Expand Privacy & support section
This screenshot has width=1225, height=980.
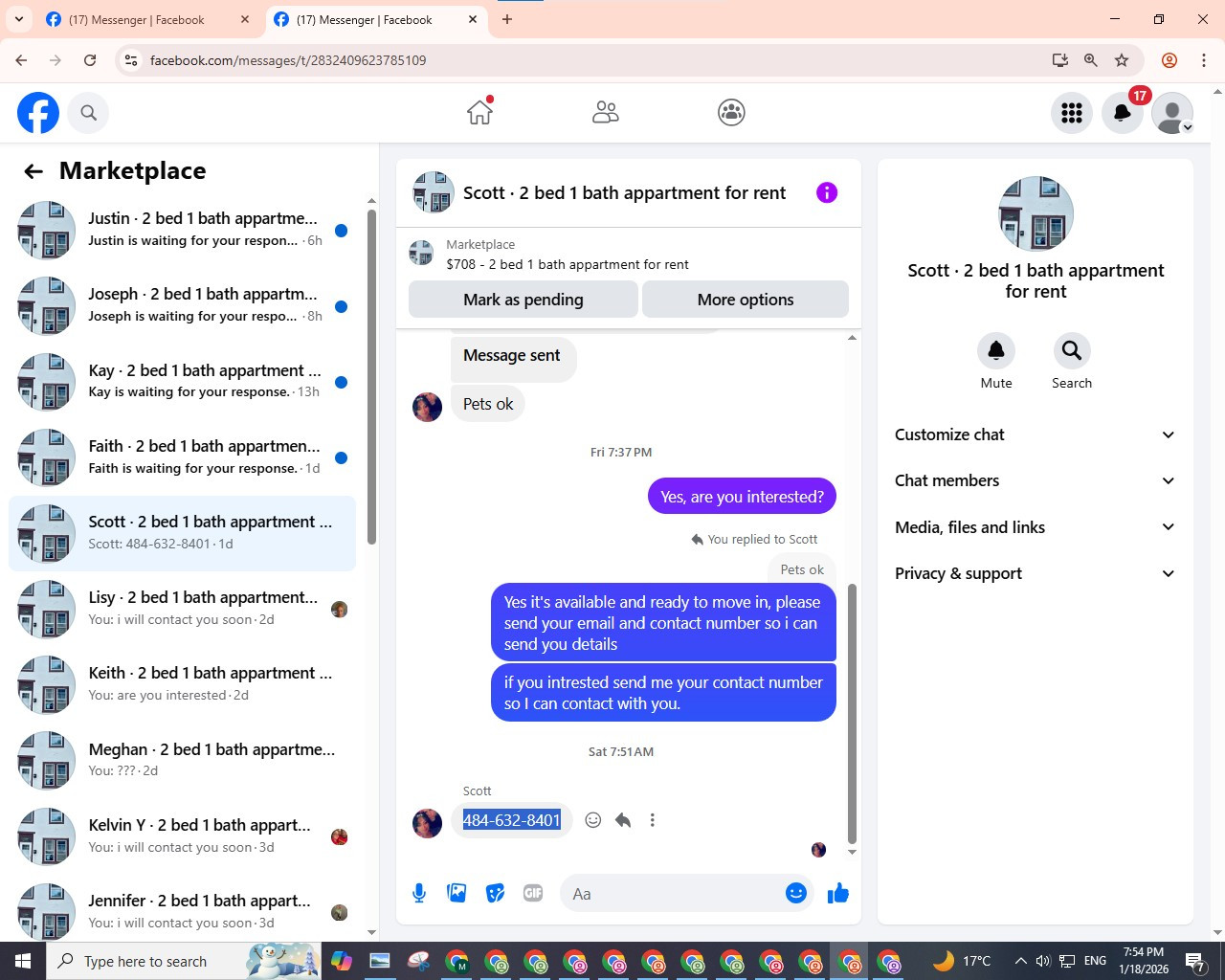1035,573
